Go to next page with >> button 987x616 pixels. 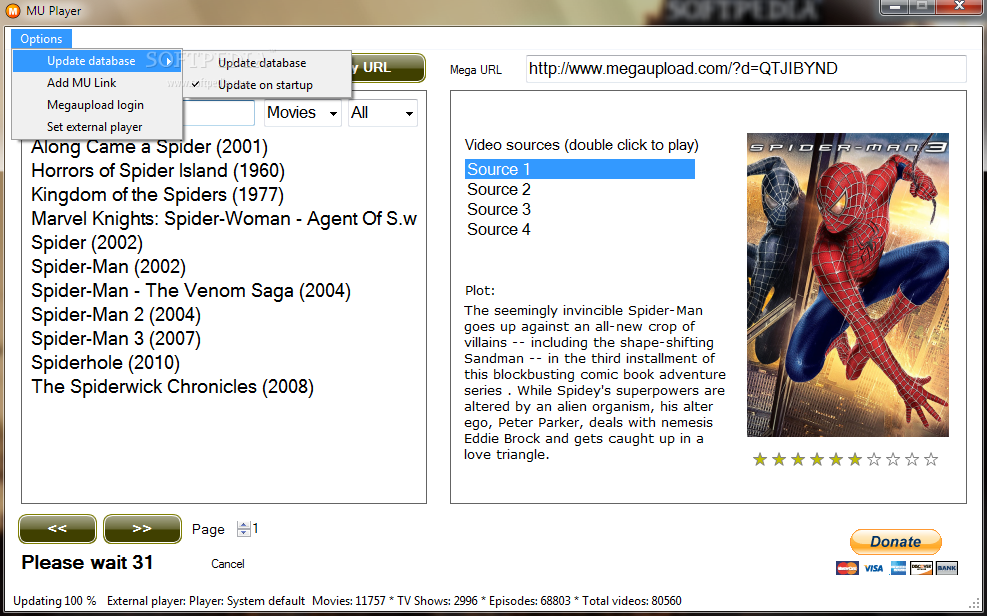click(x=142, y=529)
